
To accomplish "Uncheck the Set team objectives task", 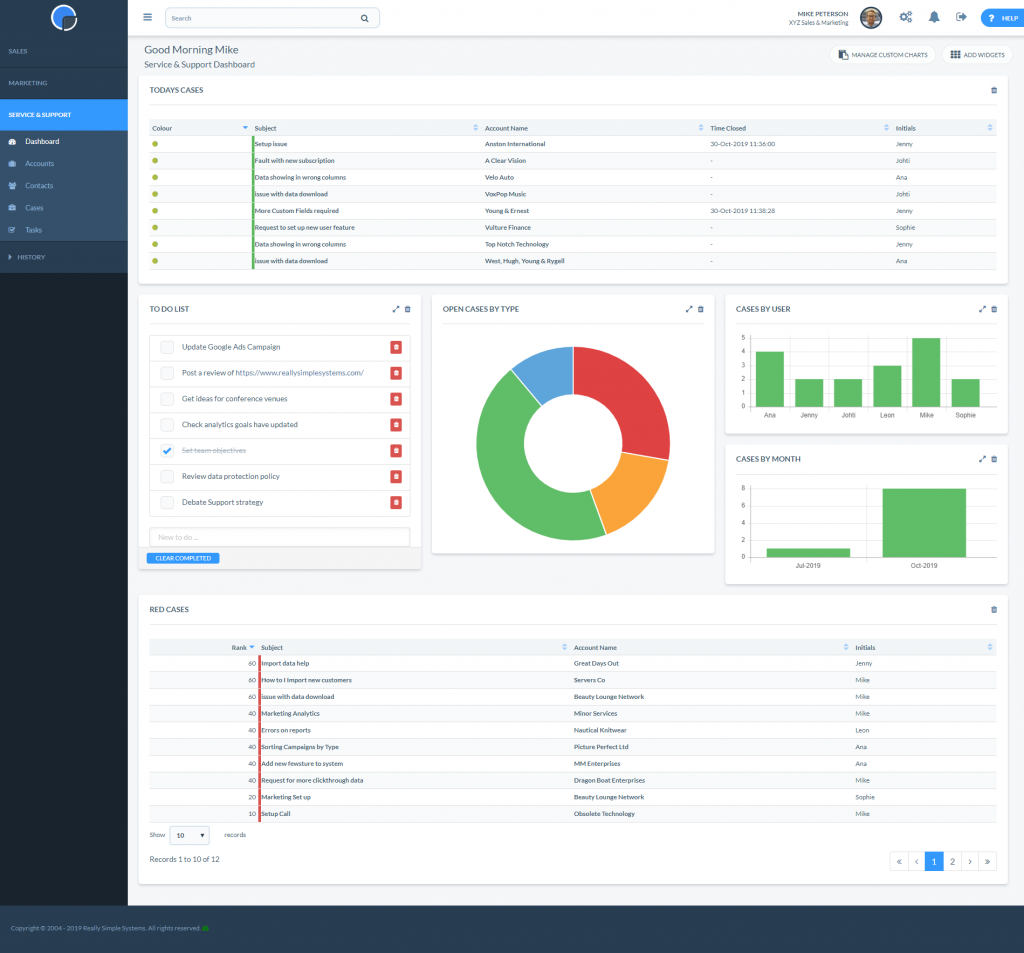I will coord(167,451).
